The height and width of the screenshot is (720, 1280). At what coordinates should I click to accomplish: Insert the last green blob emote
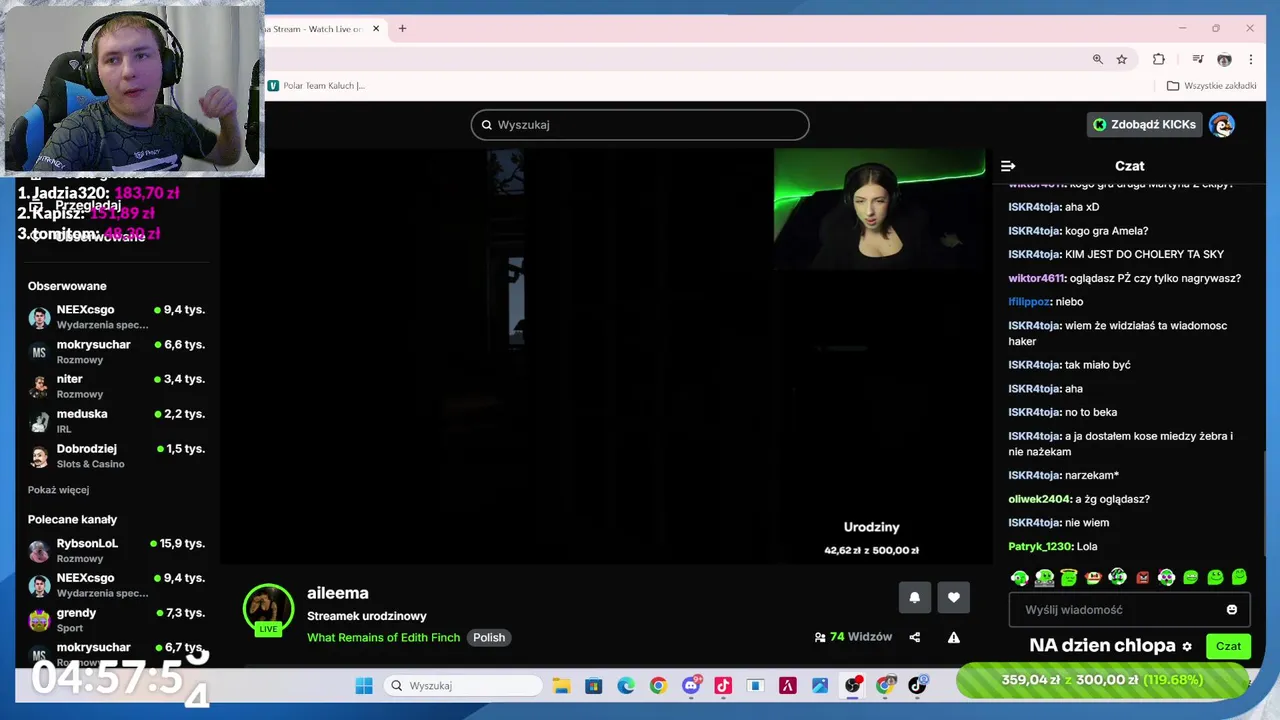coord(1240,577)
